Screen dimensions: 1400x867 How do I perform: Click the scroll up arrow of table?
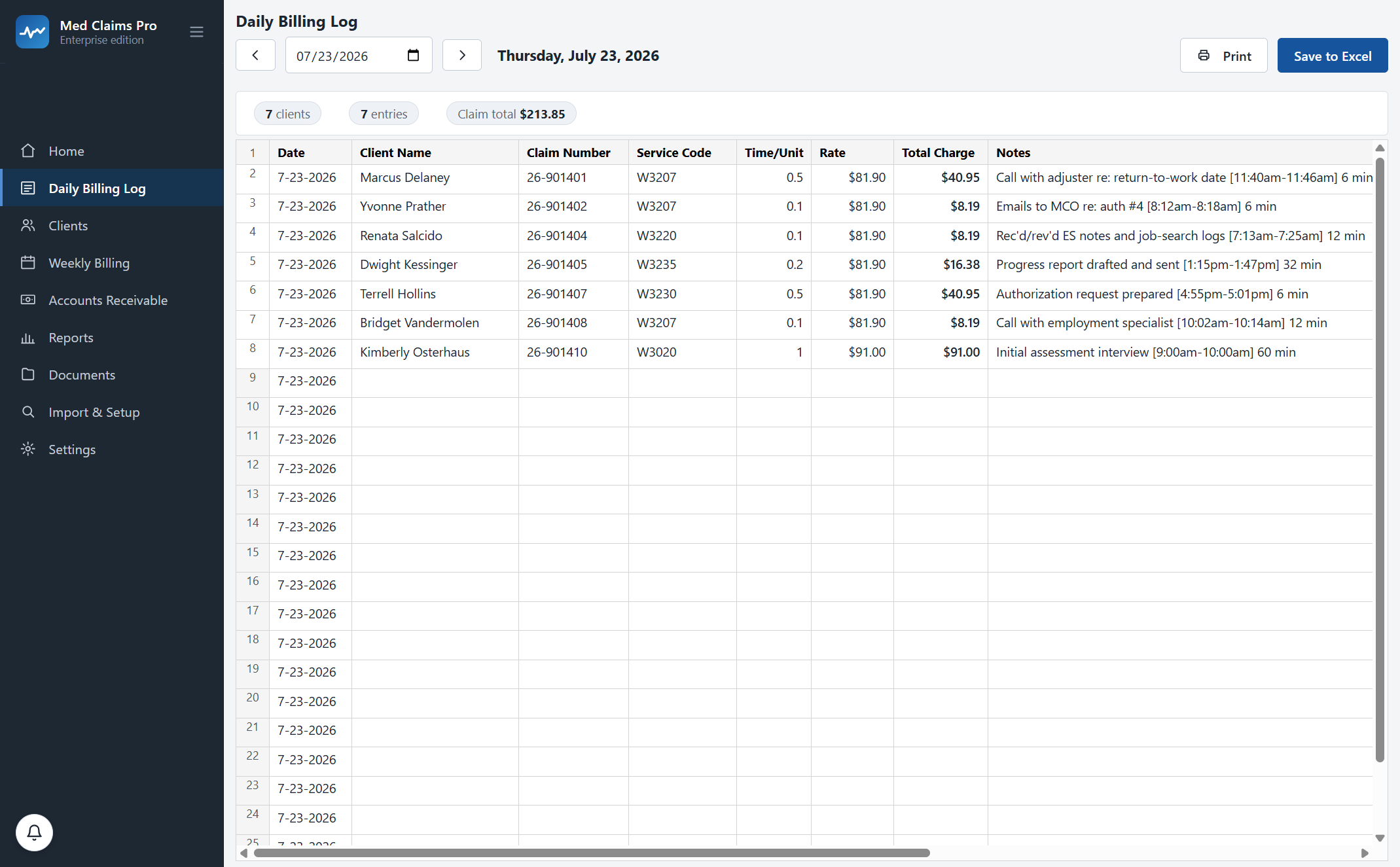pyautogui.click(x=1380, y=148)
